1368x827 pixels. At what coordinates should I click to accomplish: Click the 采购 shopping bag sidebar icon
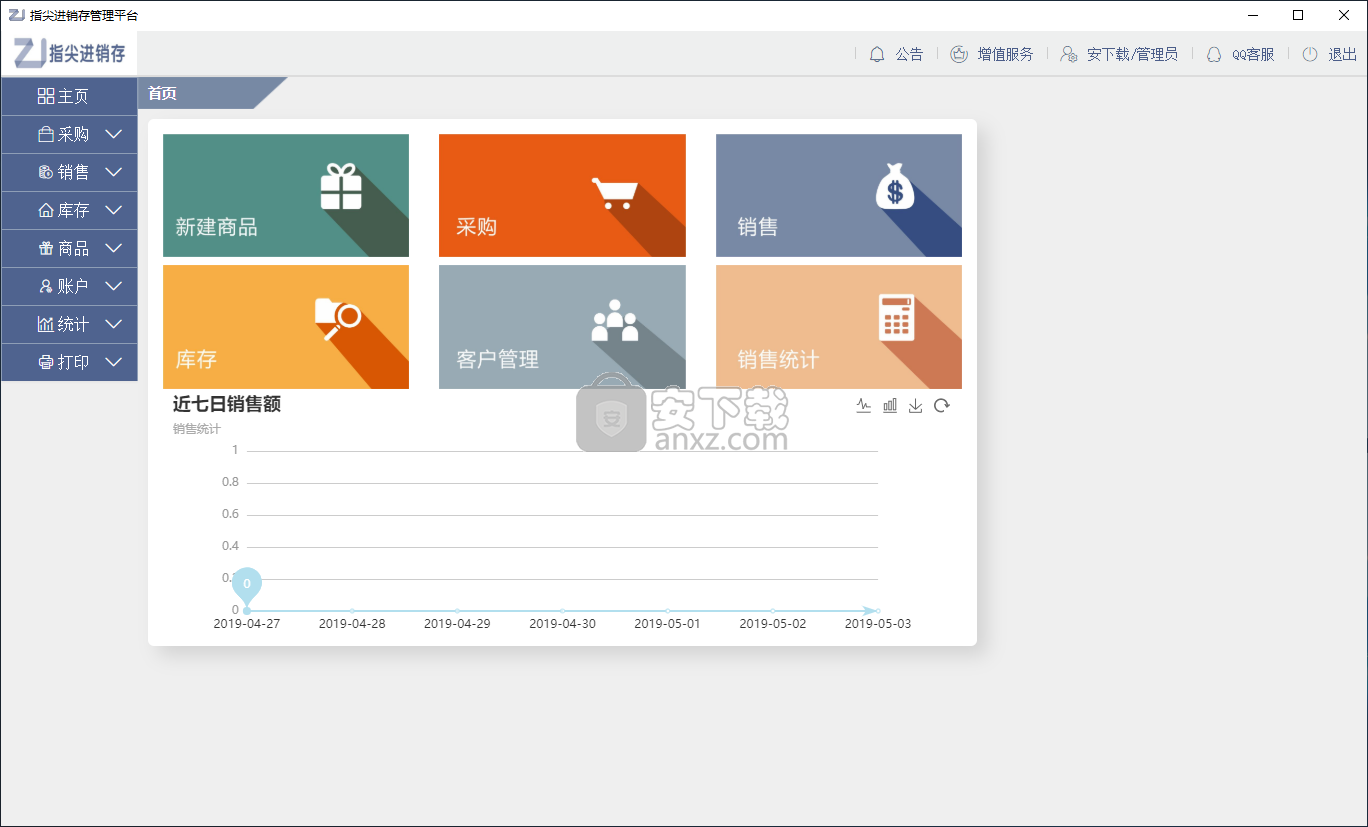pyautogui.click(x=45, y=134)
